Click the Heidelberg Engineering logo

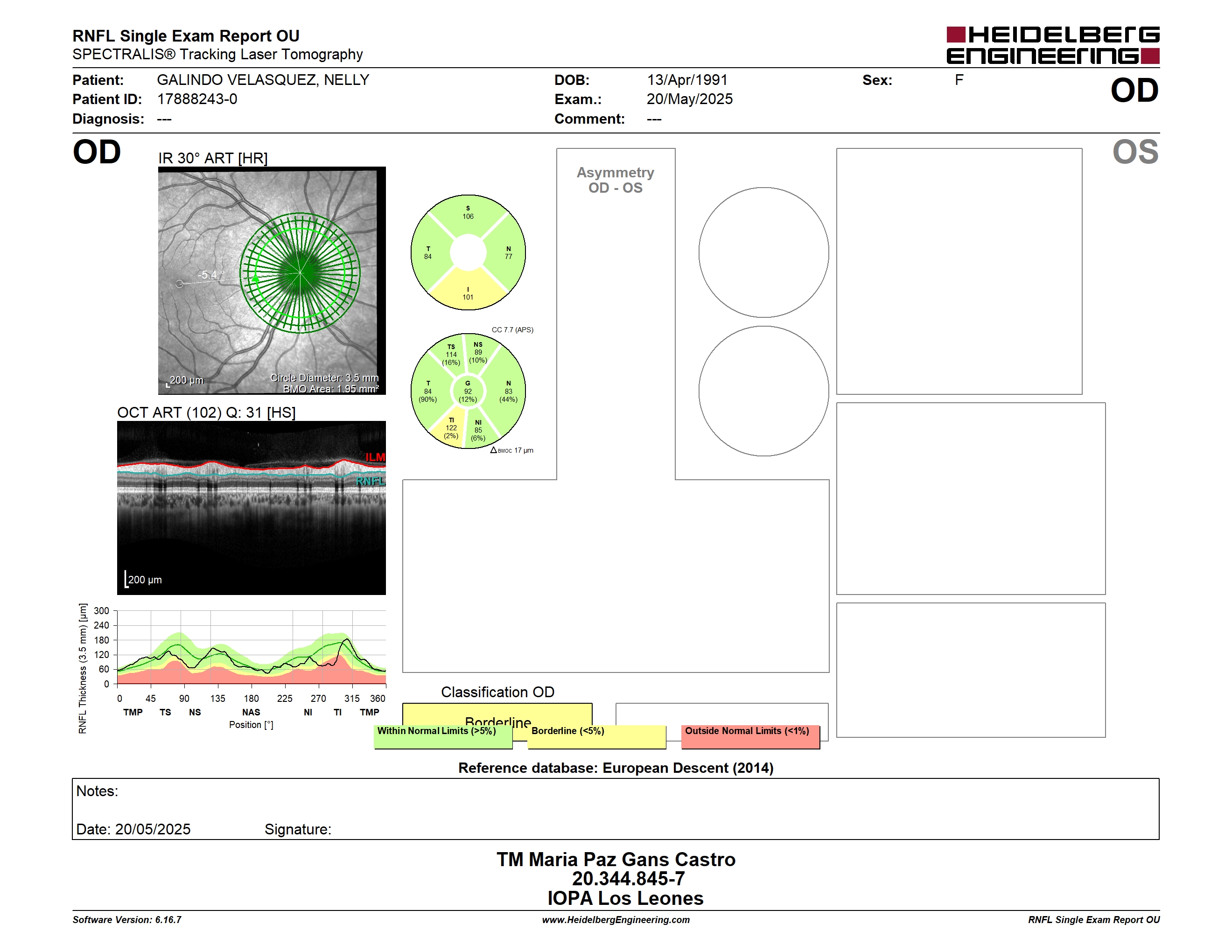click(1053, 45)
